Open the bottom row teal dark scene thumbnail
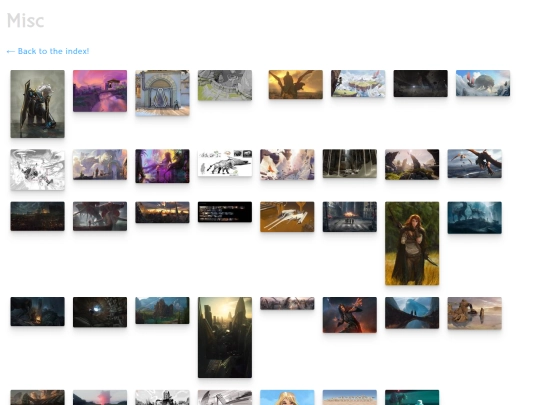The width and height of the screenshot is (540, 405). 412,397
